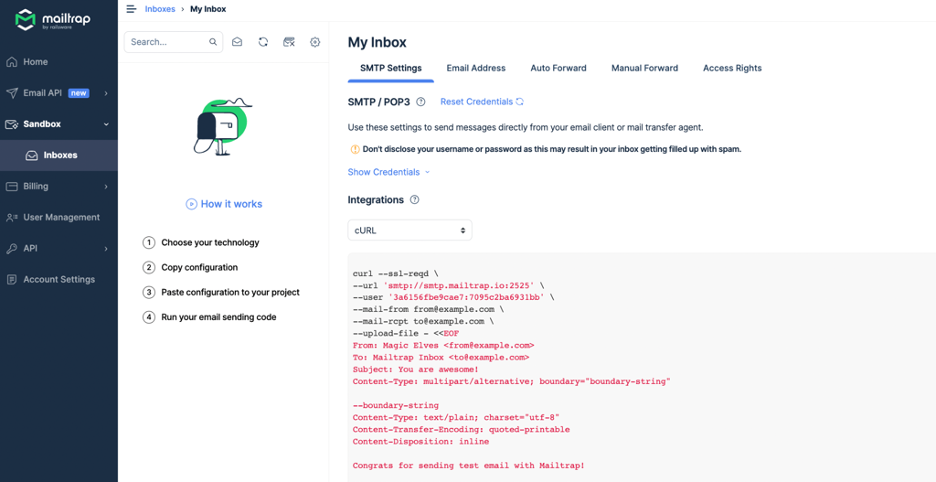Image resolution: width=936 pixels, height=482 pixels.
Task: Click the API key icon
Action: [11, 248]
